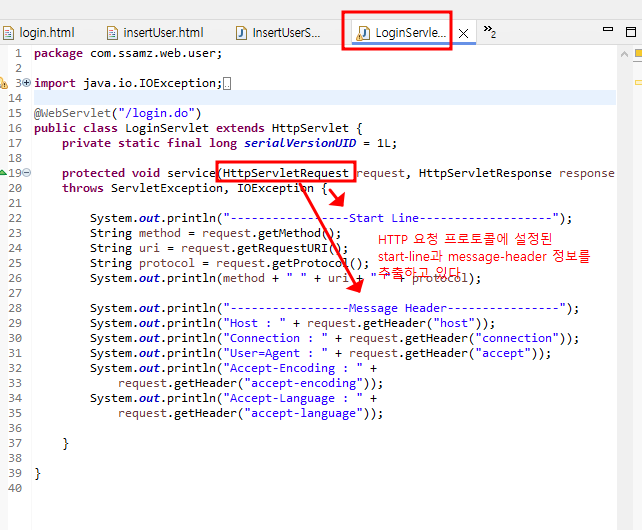Close the LoginServle... editor tab

(463, 33)
